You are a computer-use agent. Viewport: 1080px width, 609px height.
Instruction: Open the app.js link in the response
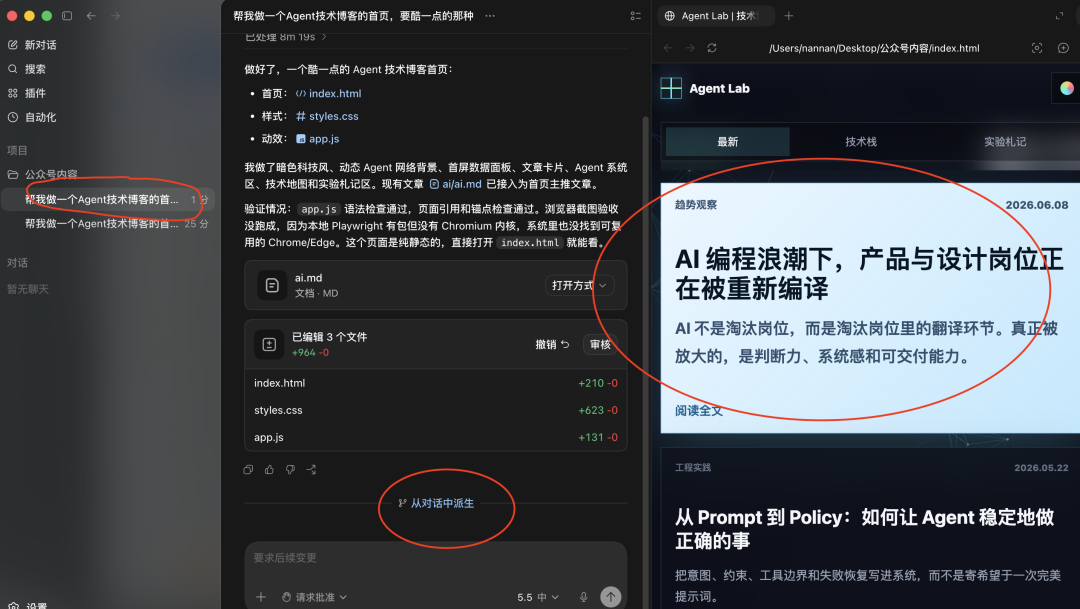click(x=318, y=138)
